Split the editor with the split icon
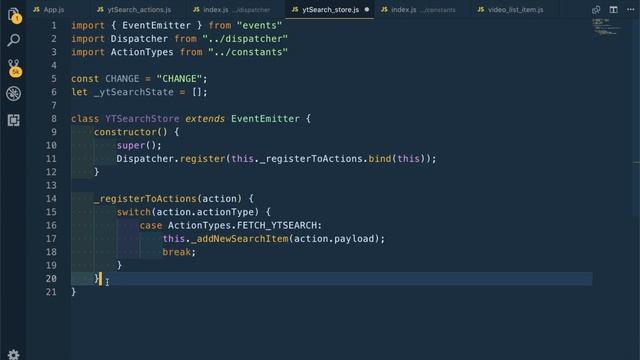 point(613,9)
